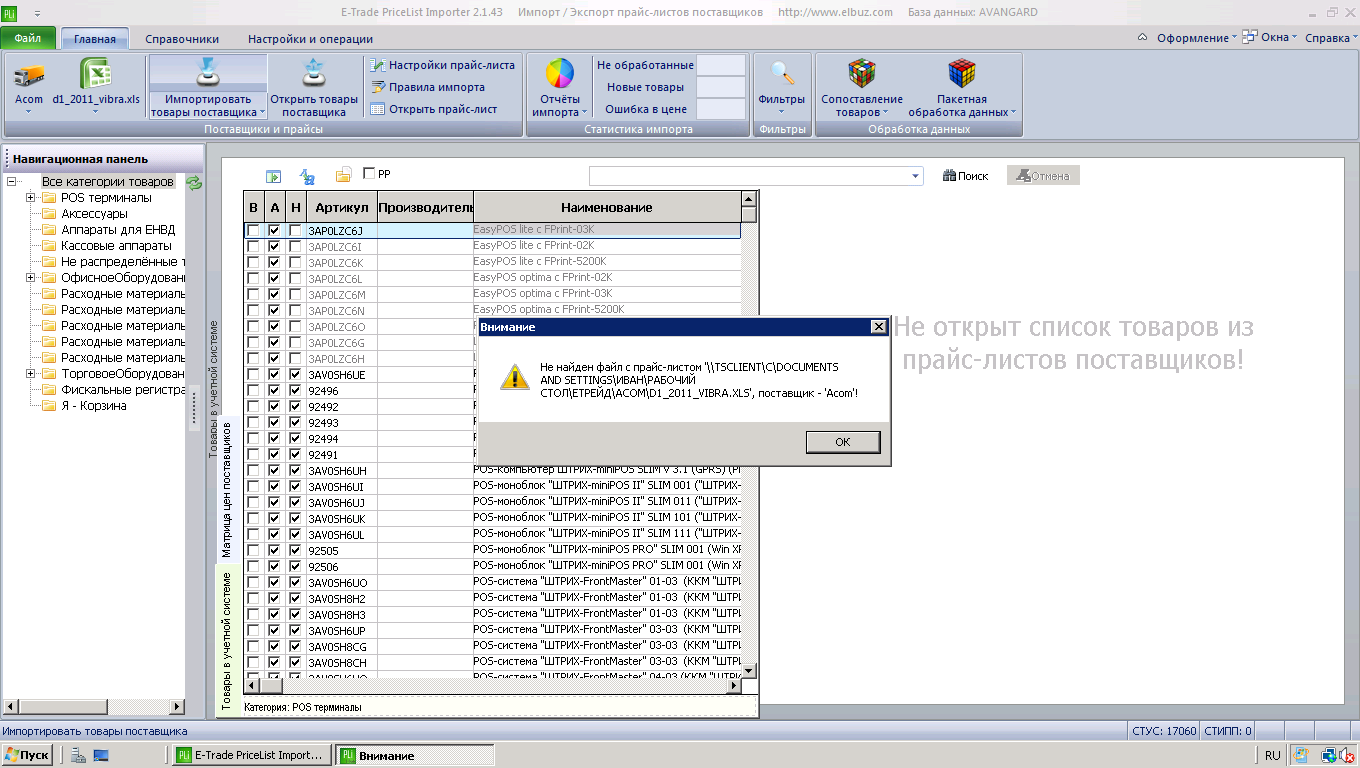The width and height of the screenshot is (1360, 768).
Task: Select Я - Корзина category
Action: click(x=94, y=406)
